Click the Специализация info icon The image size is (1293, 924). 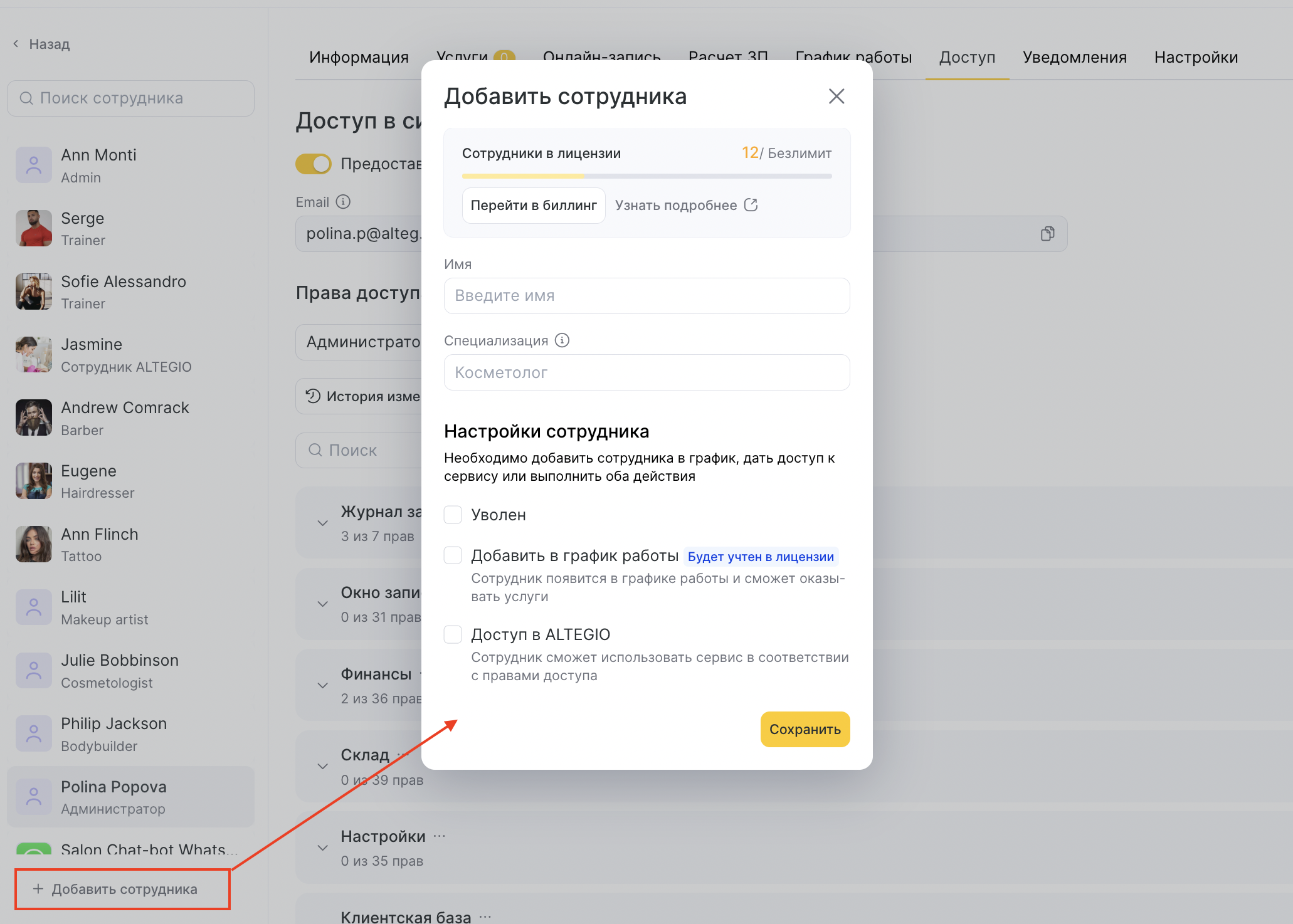[562, 340]
